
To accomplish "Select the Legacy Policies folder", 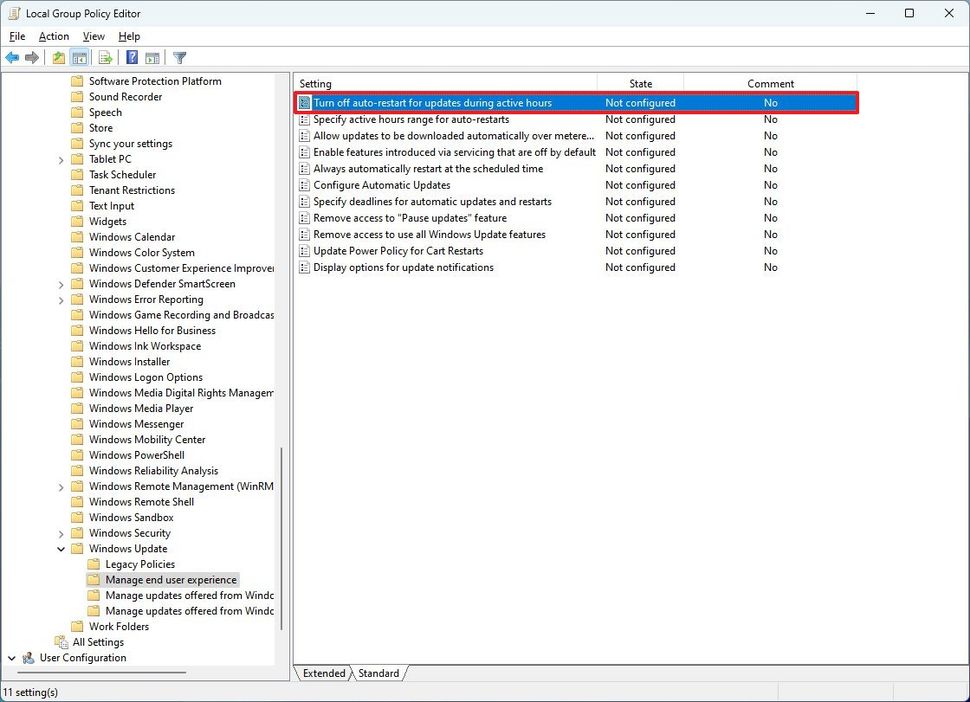I will coord(142,564).
